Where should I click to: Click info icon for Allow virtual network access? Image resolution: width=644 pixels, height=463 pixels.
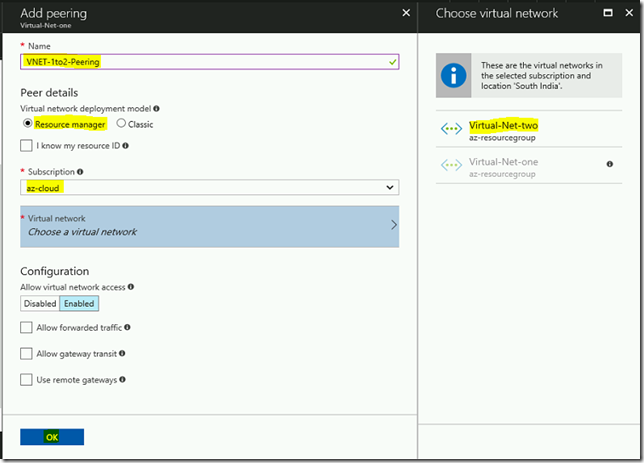pos(131,287)
